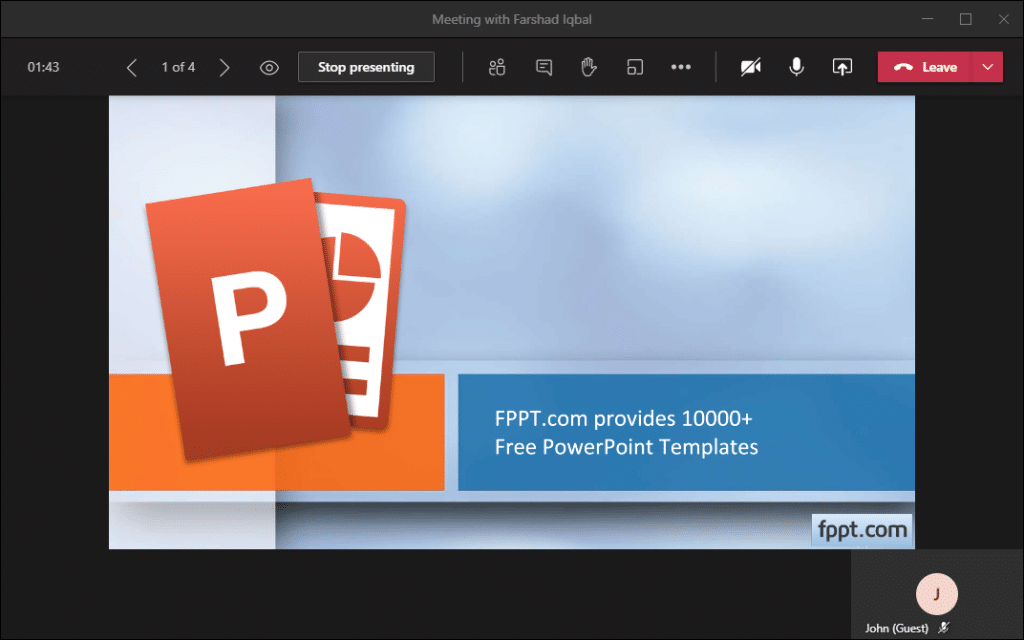Viewport: 1024px width, 640px height.
Task: Open the meeting chat
Action: pos(543,67)
